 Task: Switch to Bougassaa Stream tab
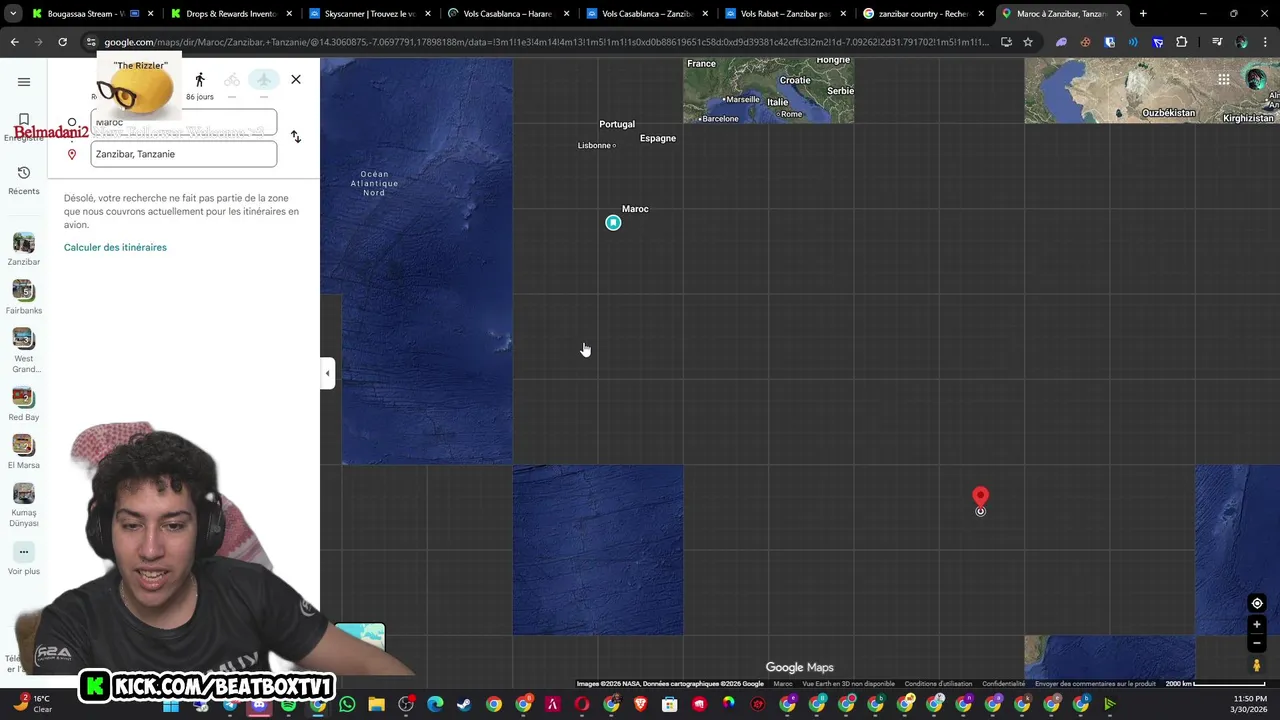click(x=93, y=14)
